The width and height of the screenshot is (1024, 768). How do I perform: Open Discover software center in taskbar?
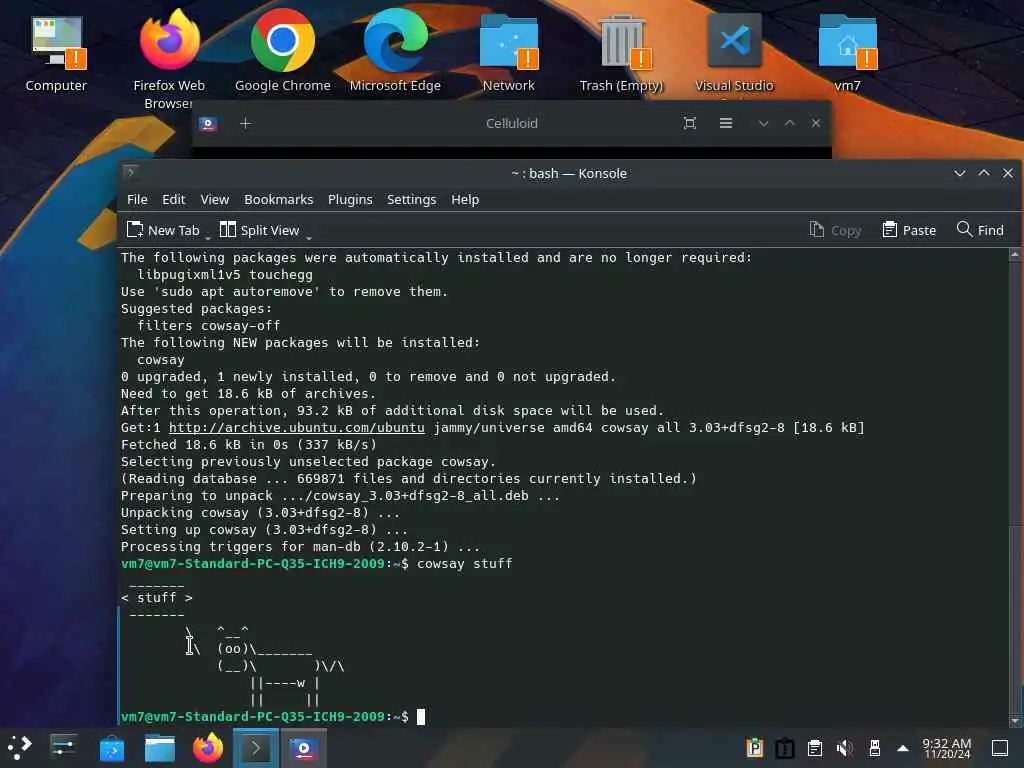click(x=112, y=748)
